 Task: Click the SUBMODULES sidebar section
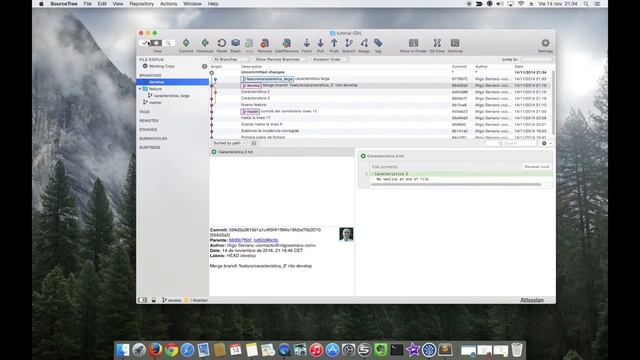(153, 139)
